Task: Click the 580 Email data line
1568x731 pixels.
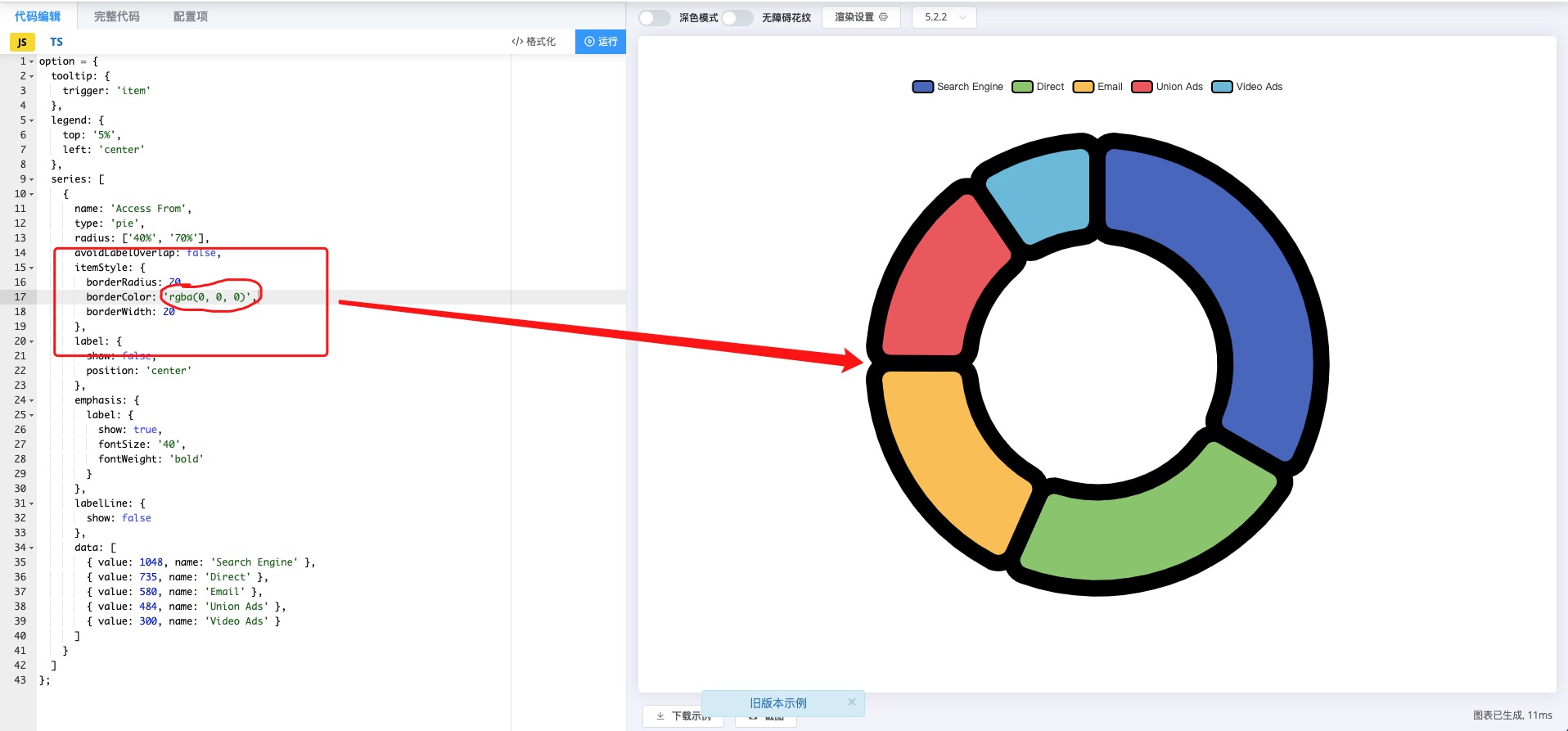Action: click(175, 592)
